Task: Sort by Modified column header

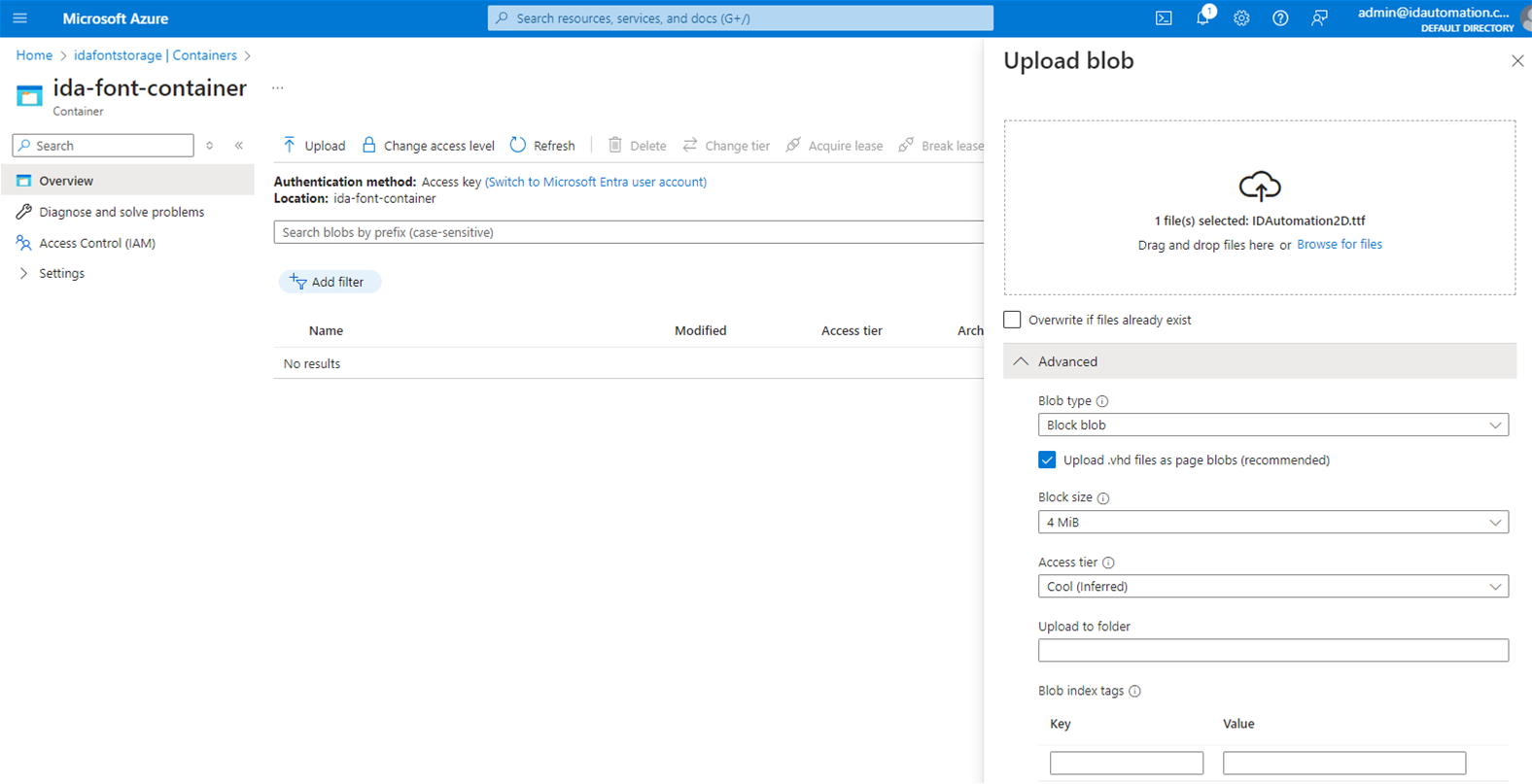Action: pyautogui.click(x=700, y=330)
